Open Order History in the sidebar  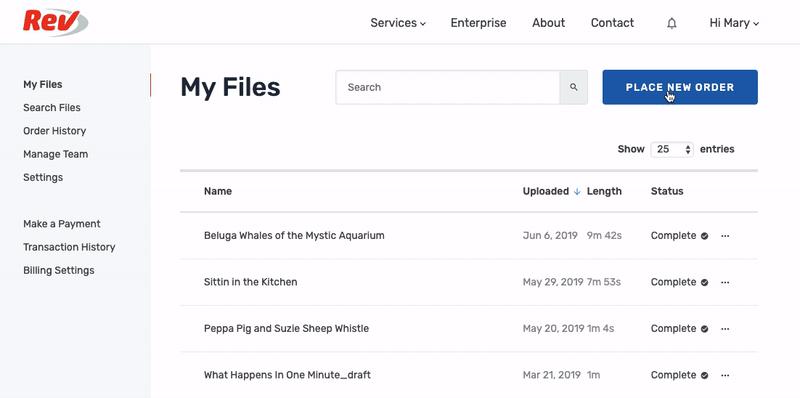click(55, 131)
